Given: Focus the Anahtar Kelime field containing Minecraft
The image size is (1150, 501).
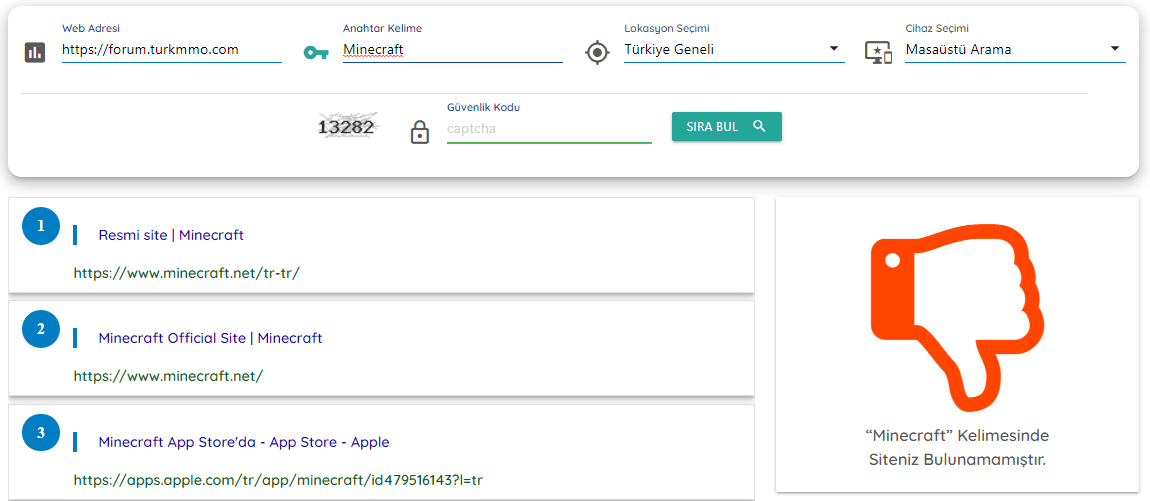Looking at the screenshot, I should point(453,50).
